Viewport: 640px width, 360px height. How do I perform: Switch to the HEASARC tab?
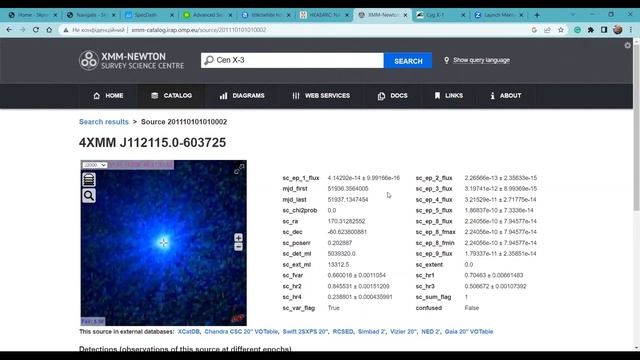pyautogui.click(x=324, y=15)
